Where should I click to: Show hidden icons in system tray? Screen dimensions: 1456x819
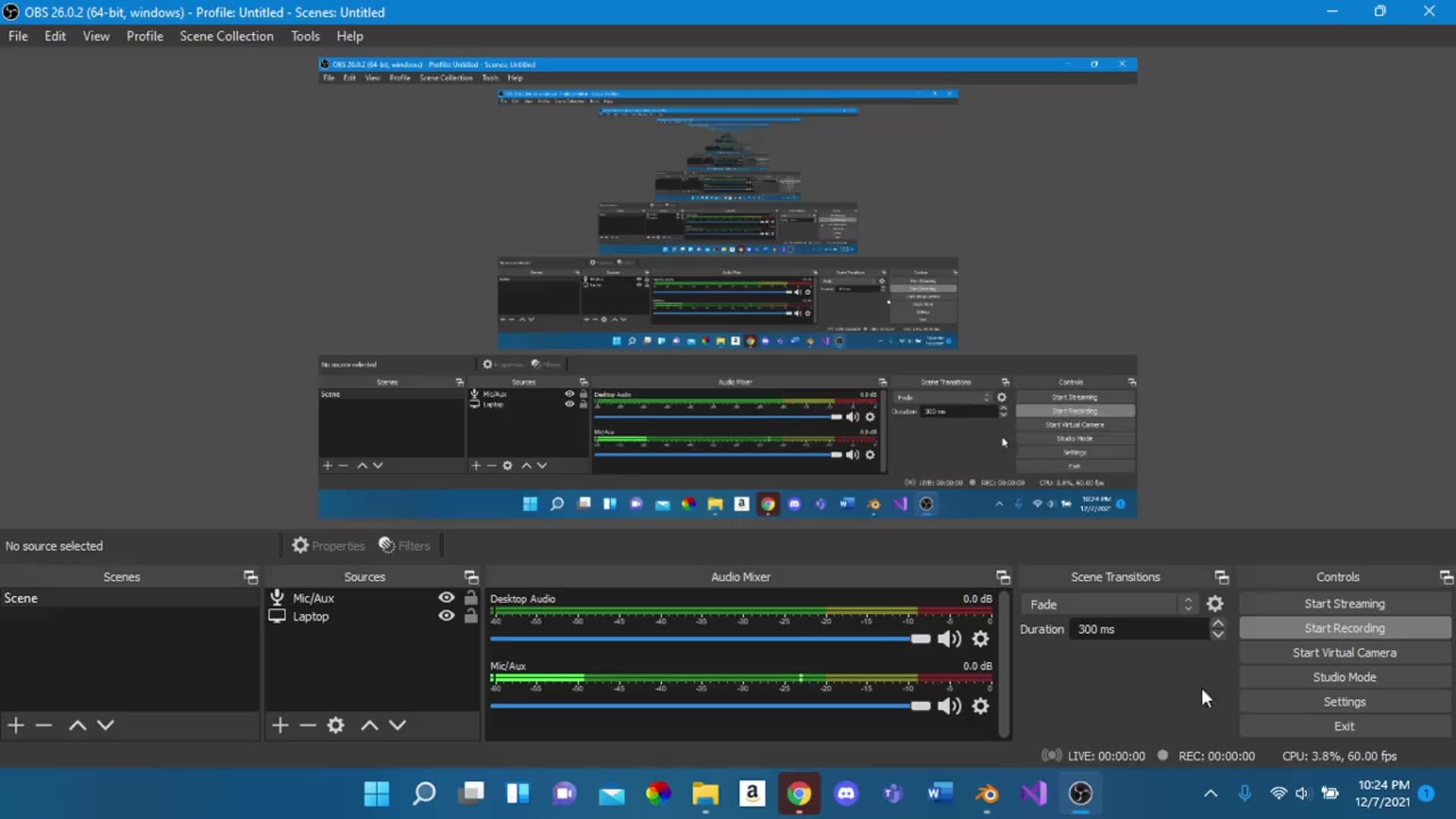coord(1211,793)
